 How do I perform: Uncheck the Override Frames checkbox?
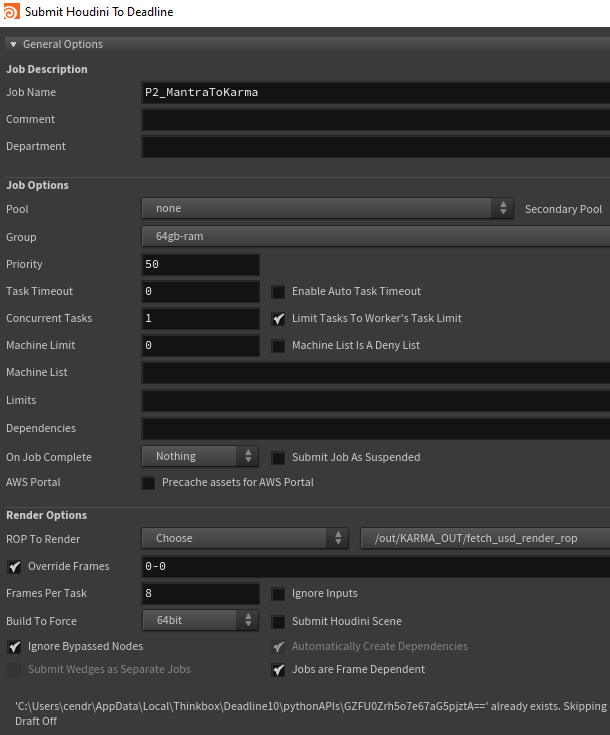(x=14, y=567)
